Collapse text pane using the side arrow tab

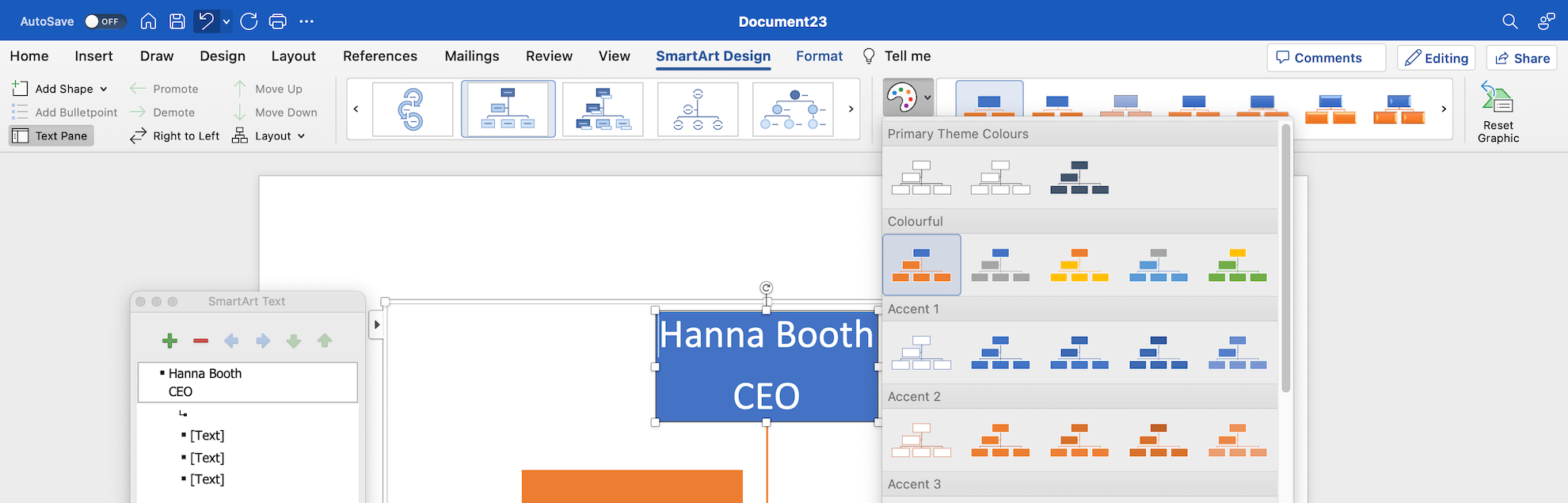[377, 325]
